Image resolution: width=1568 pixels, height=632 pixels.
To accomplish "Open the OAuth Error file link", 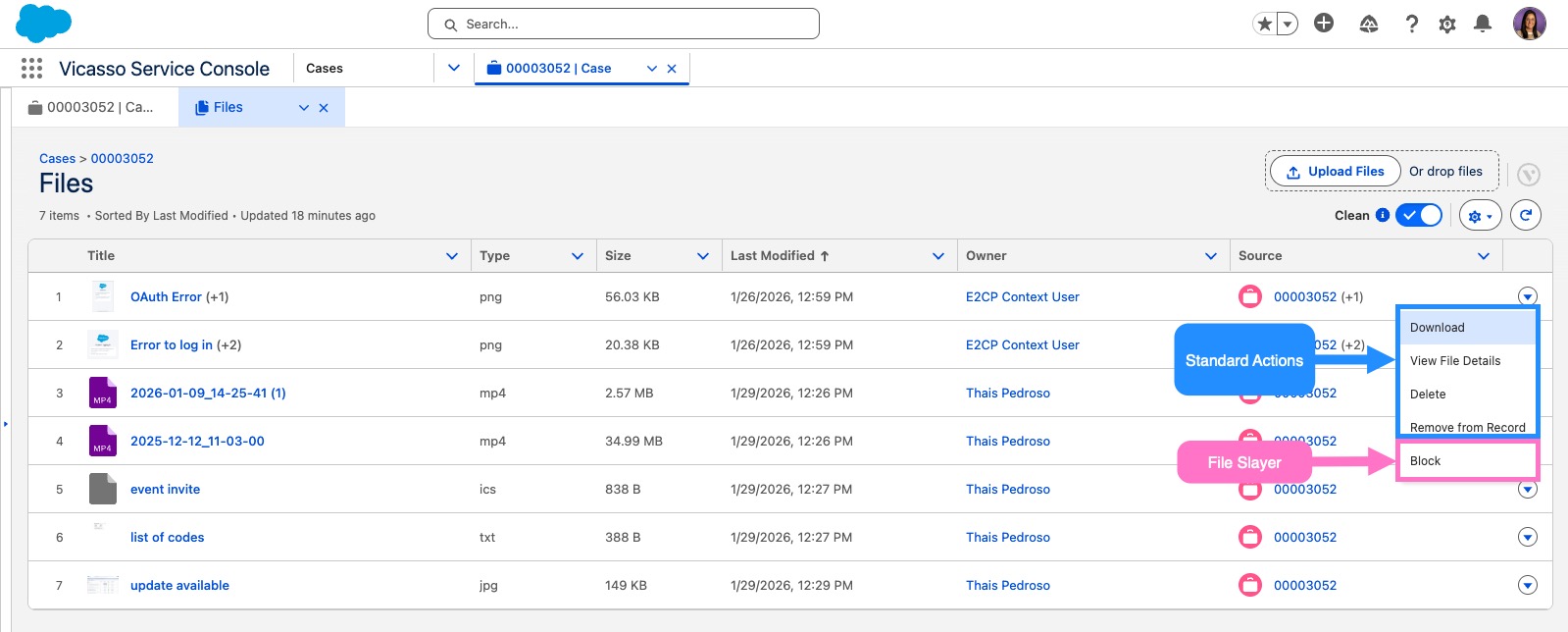I will pos(166,296).
